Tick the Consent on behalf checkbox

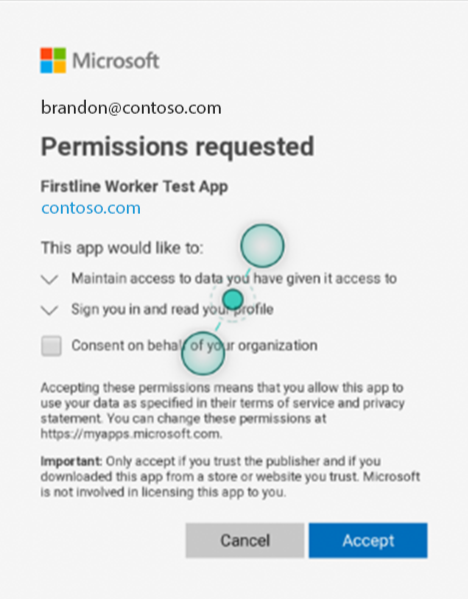[51, 346]
